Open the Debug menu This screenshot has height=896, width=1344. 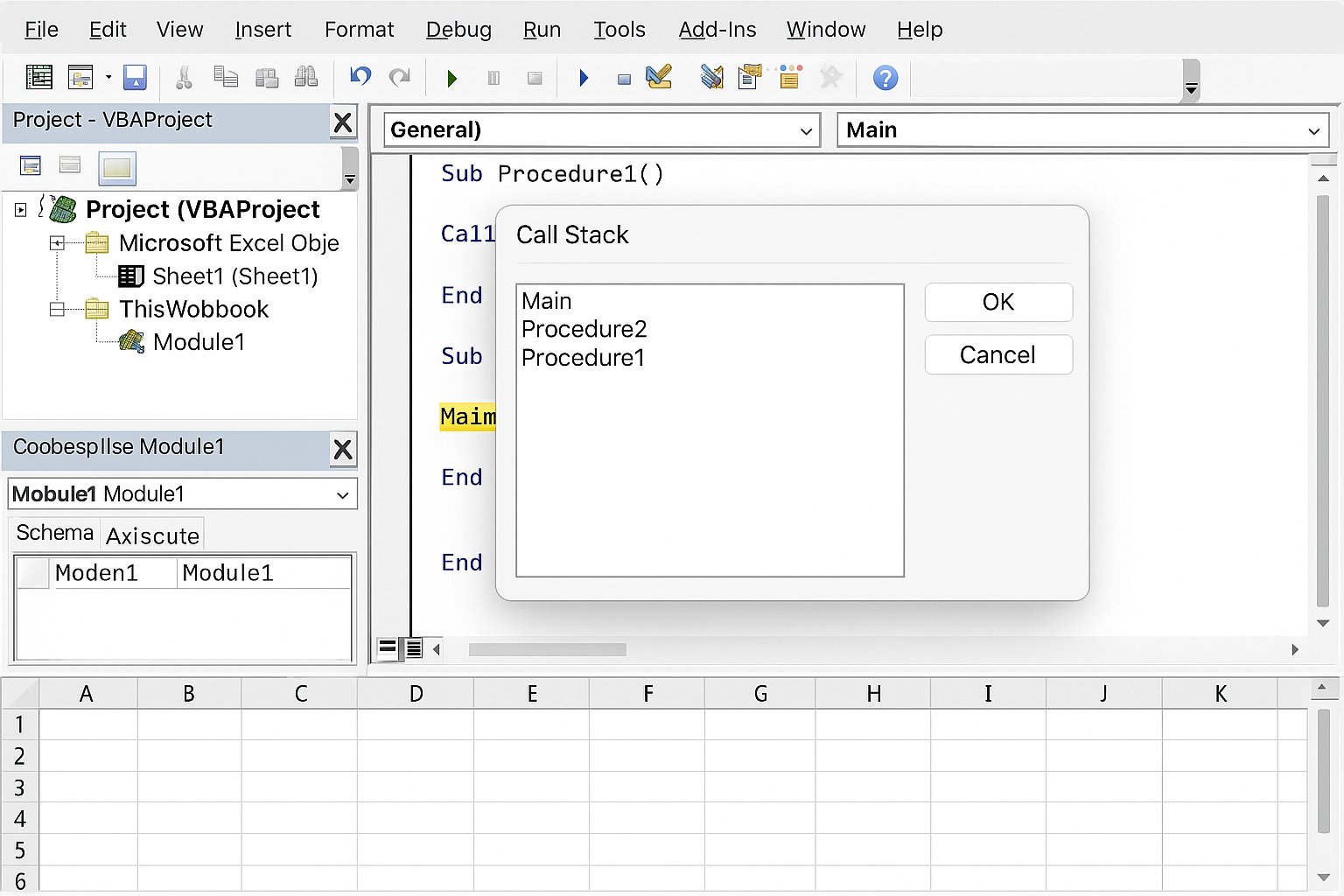click(458, 30)
